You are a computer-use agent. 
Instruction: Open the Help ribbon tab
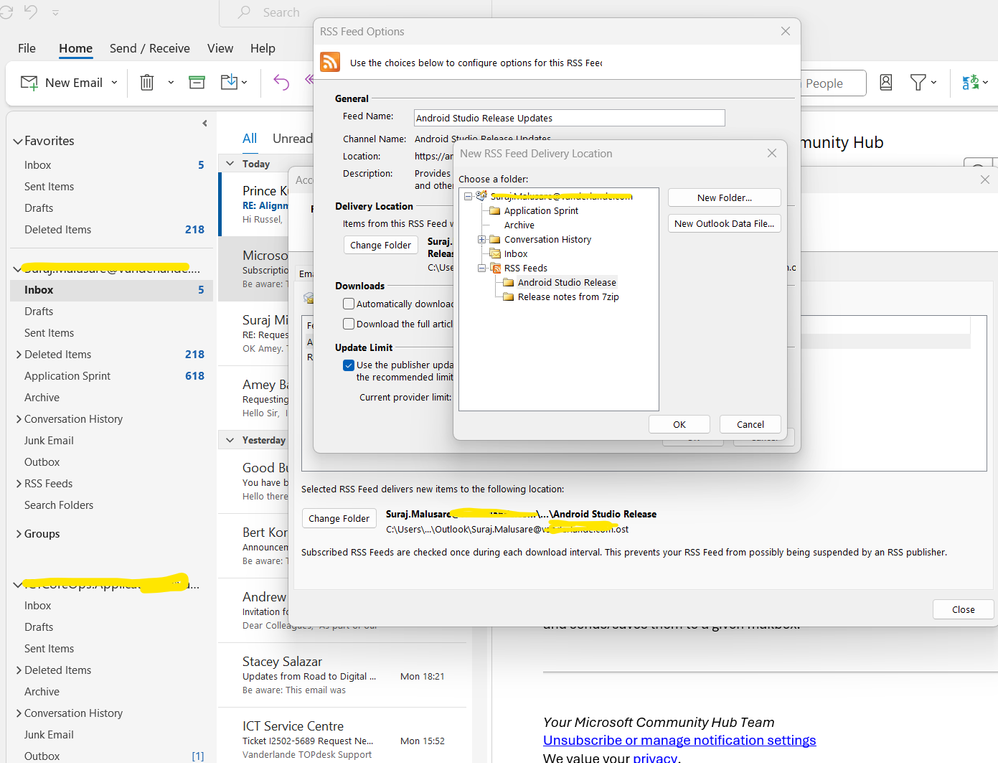click(x=262, y=48)
